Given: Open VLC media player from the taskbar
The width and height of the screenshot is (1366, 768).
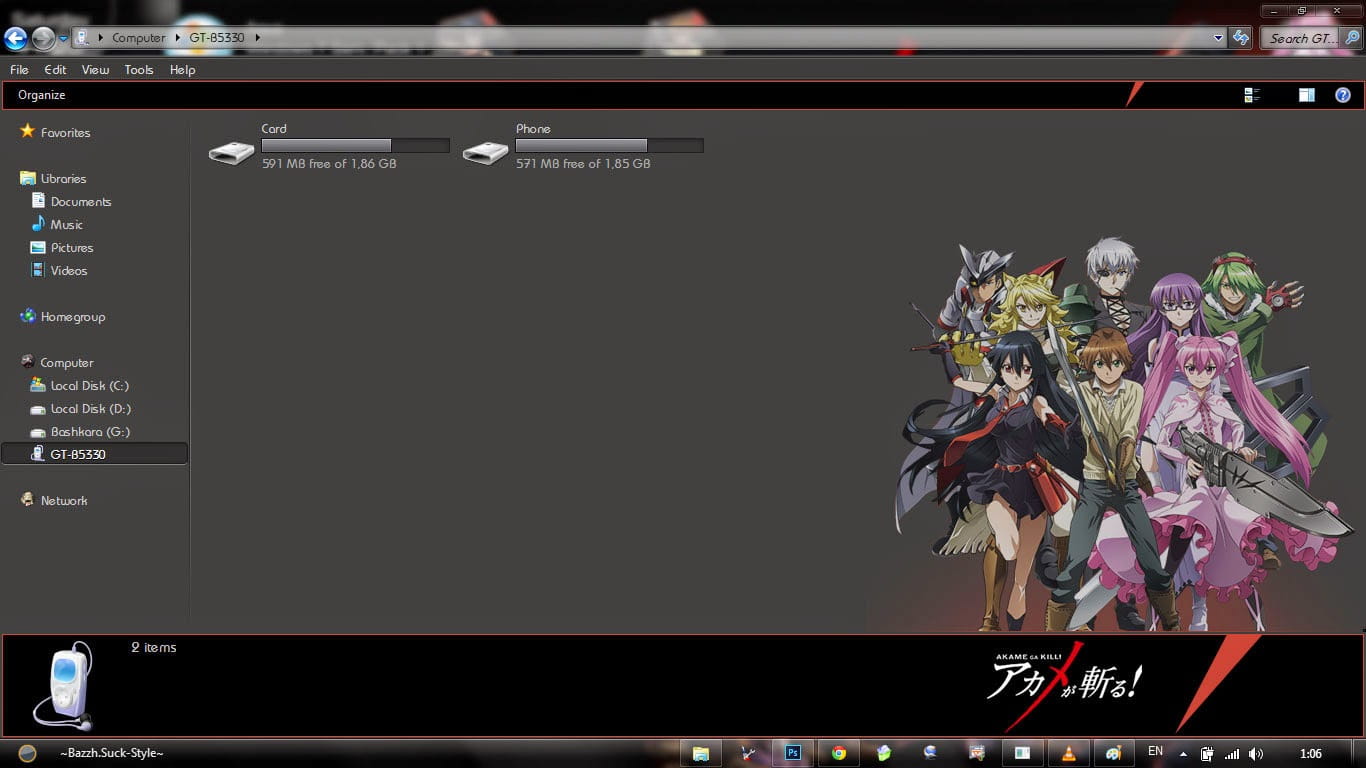Looking at the screenshot, I should [1069, 753].
